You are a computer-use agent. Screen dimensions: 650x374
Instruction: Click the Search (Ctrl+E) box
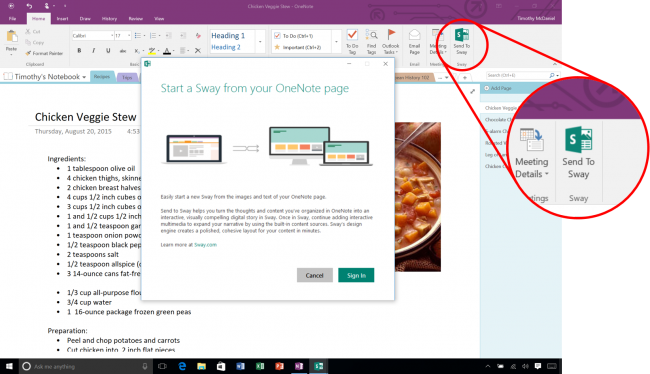[517, 75]
